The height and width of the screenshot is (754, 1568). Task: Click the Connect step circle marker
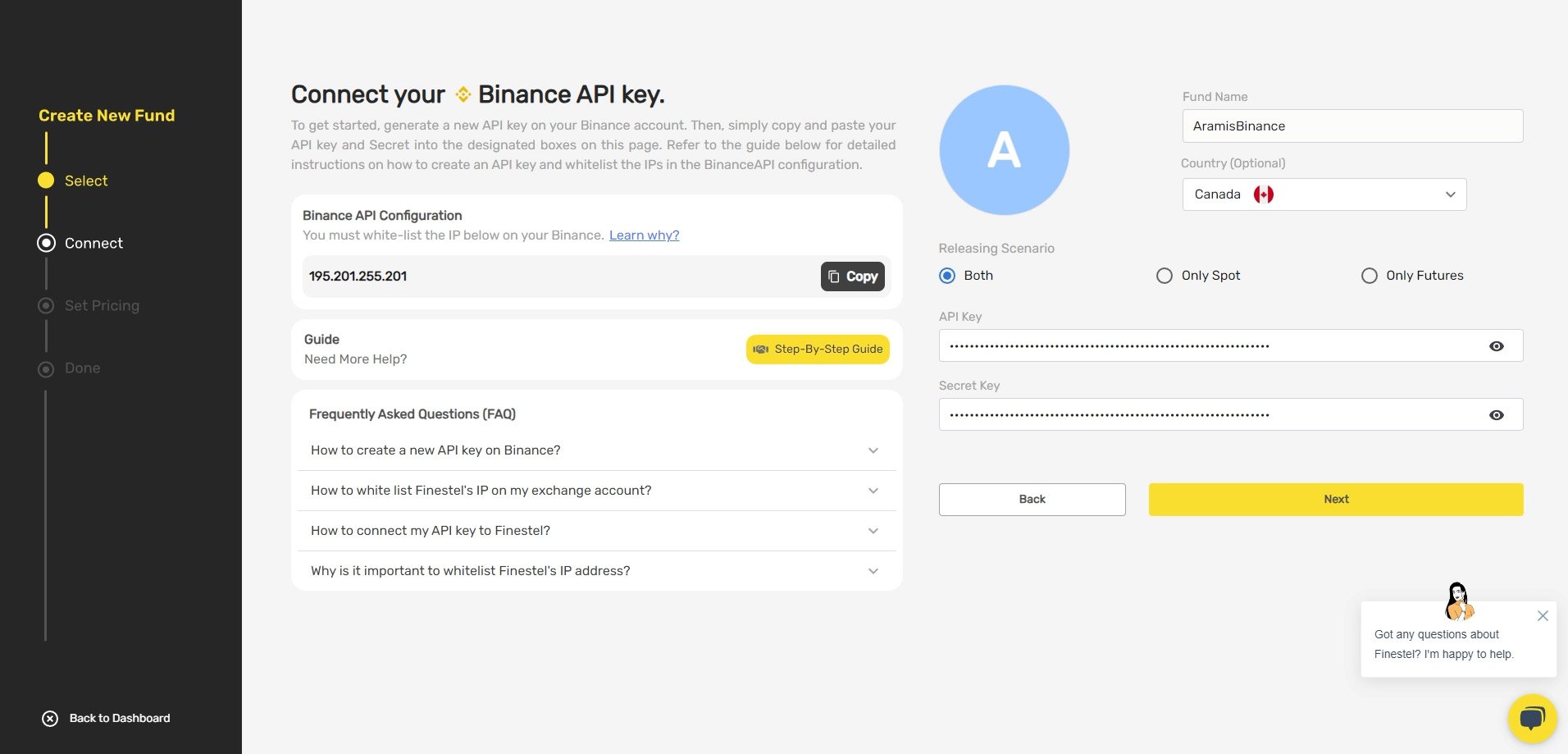pyautogui.click(x=47, y=243)
